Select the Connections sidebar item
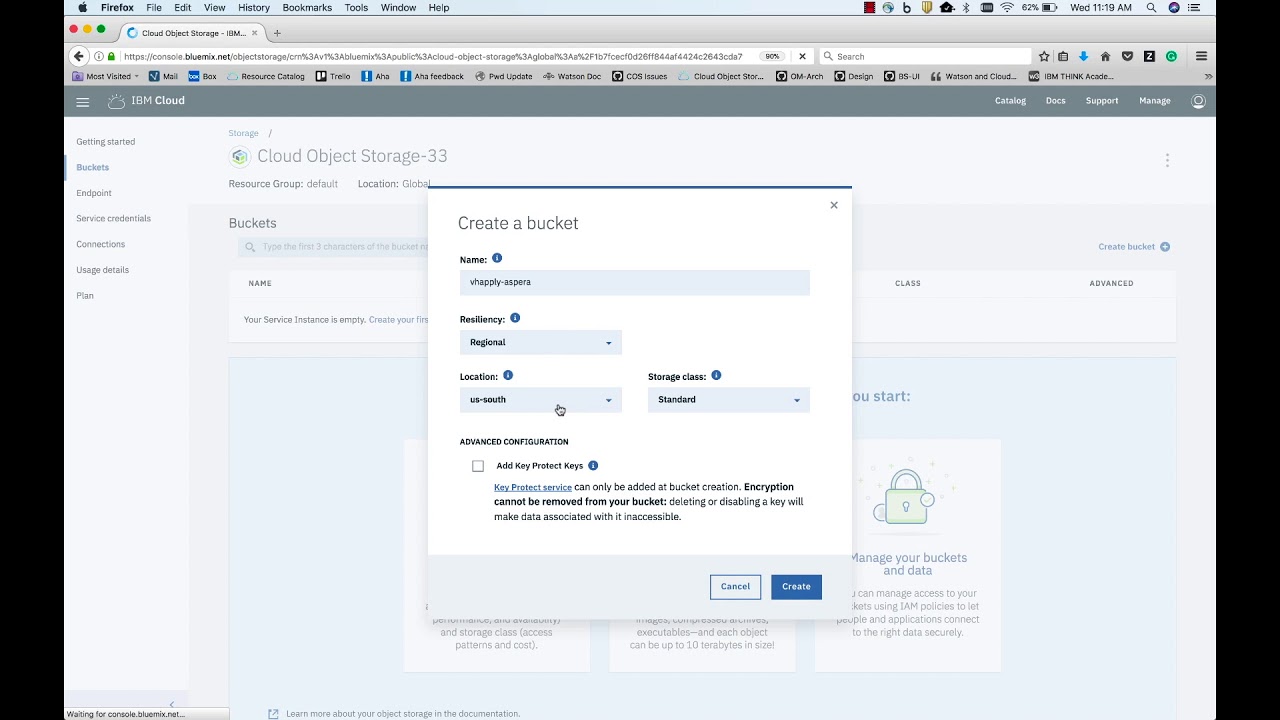Image resolution: width=1280 pixels, height=720 pixels. [101, 244]
